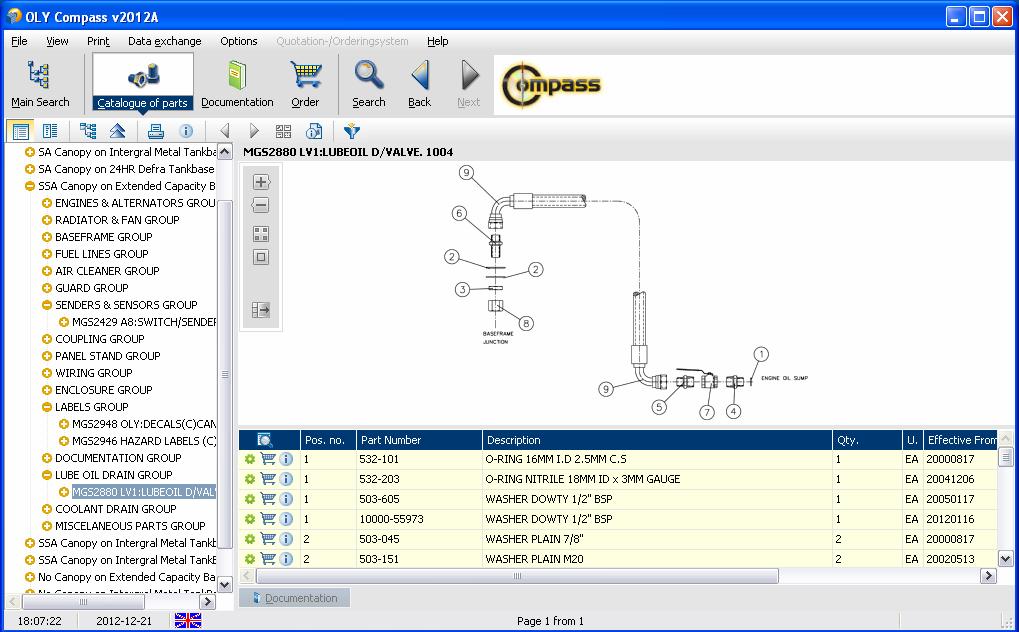
Task: Click gear icon for part 503-605
Action: [250, 499]
